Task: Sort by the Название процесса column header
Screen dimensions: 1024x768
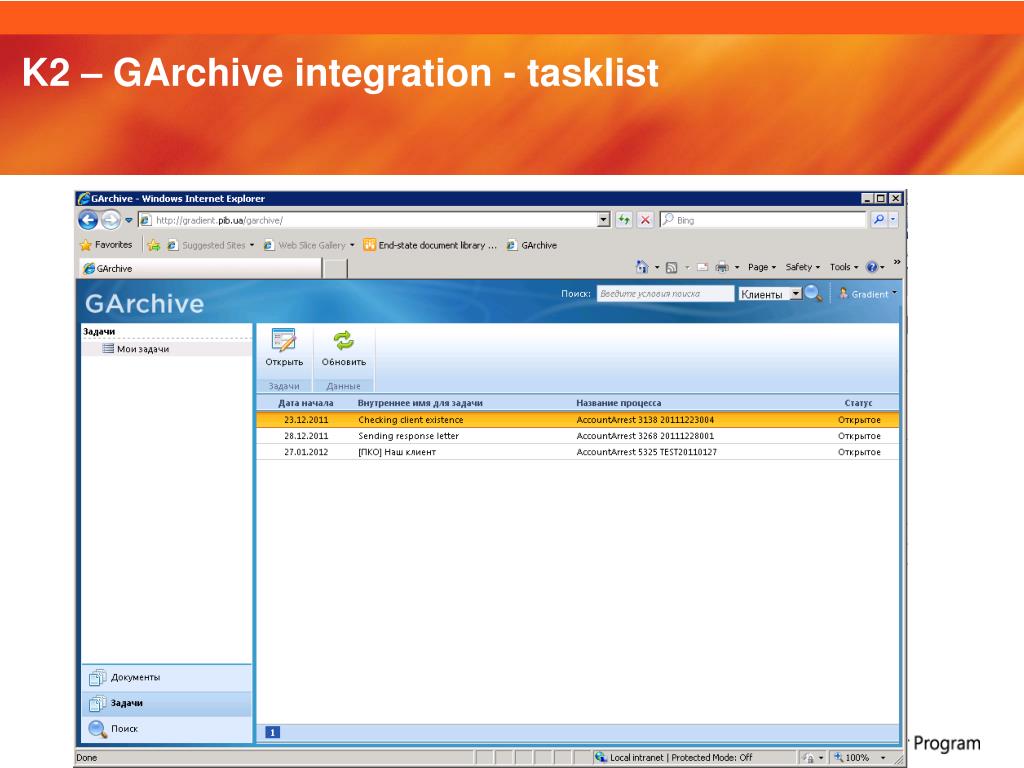Action: [x=618, y=403]
